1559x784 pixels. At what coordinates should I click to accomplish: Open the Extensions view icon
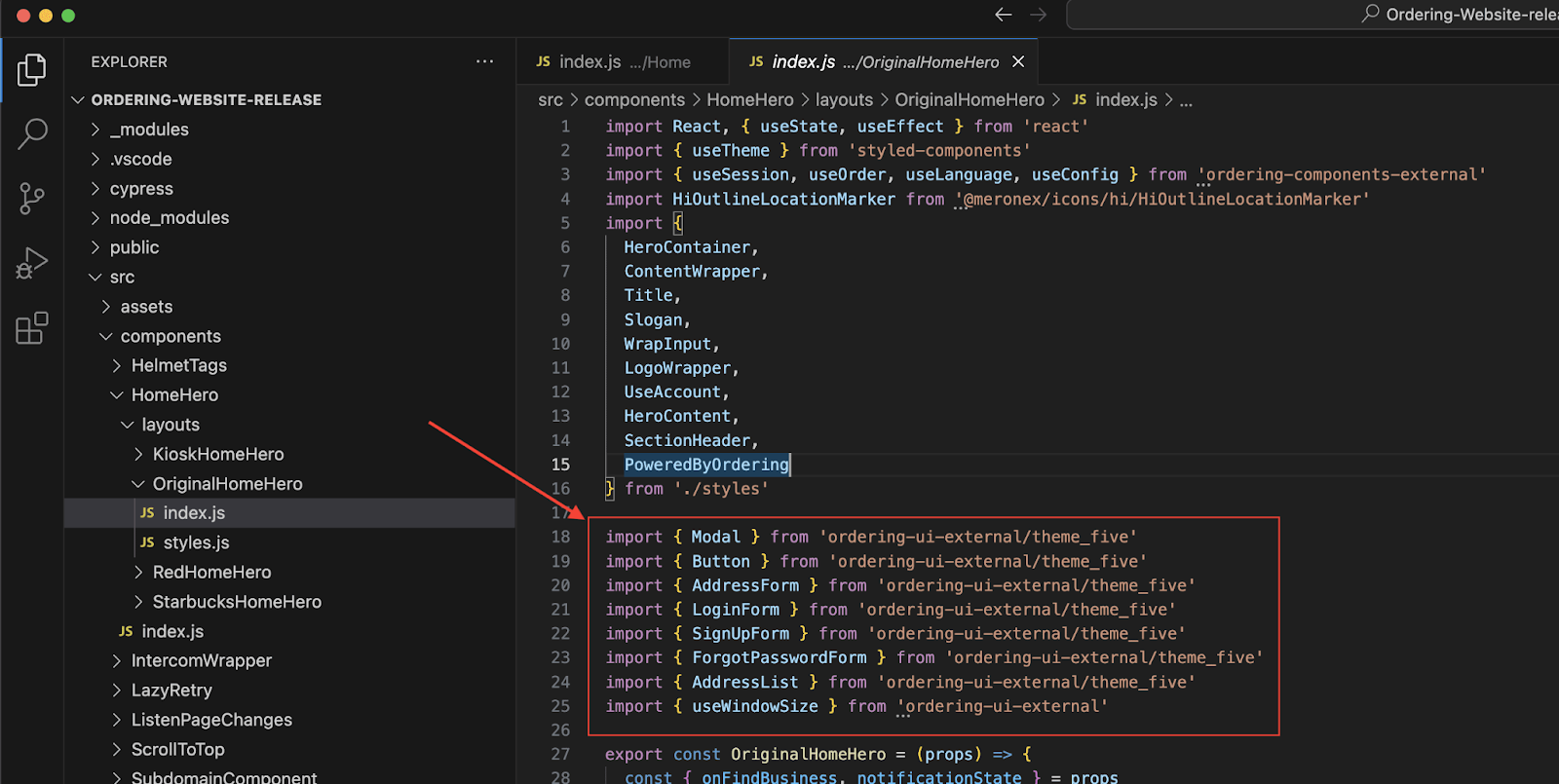31,328
